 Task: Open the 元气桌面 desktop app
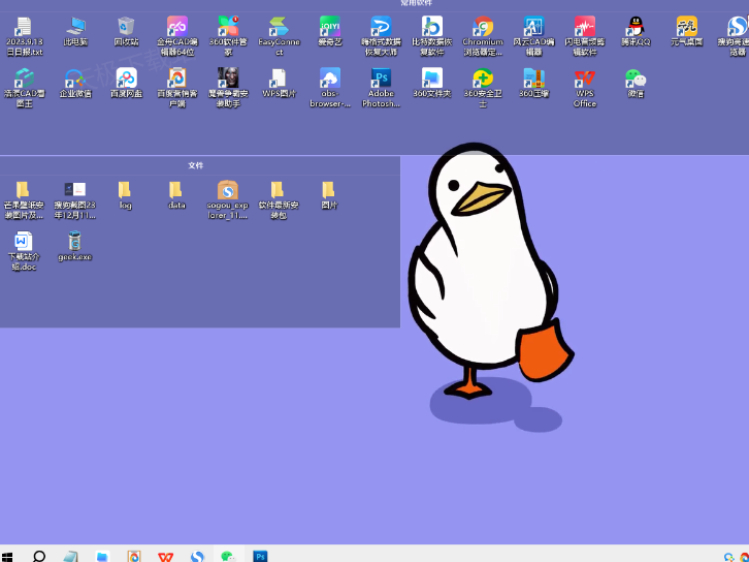[686, 32]
